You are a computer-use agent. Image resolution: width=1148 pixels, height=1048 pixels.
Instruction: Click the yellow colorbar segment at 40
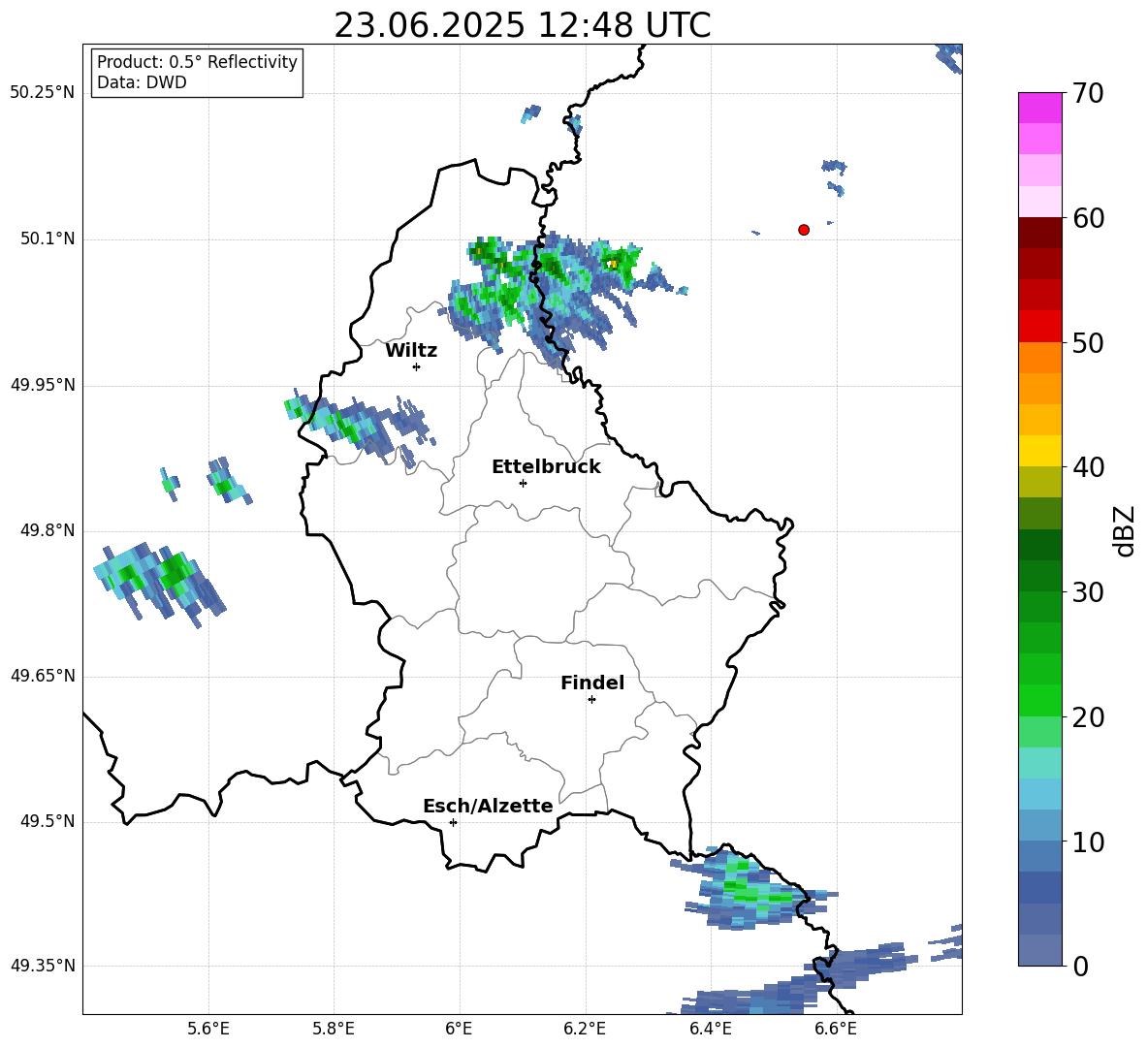click(x=1039, y=451)
